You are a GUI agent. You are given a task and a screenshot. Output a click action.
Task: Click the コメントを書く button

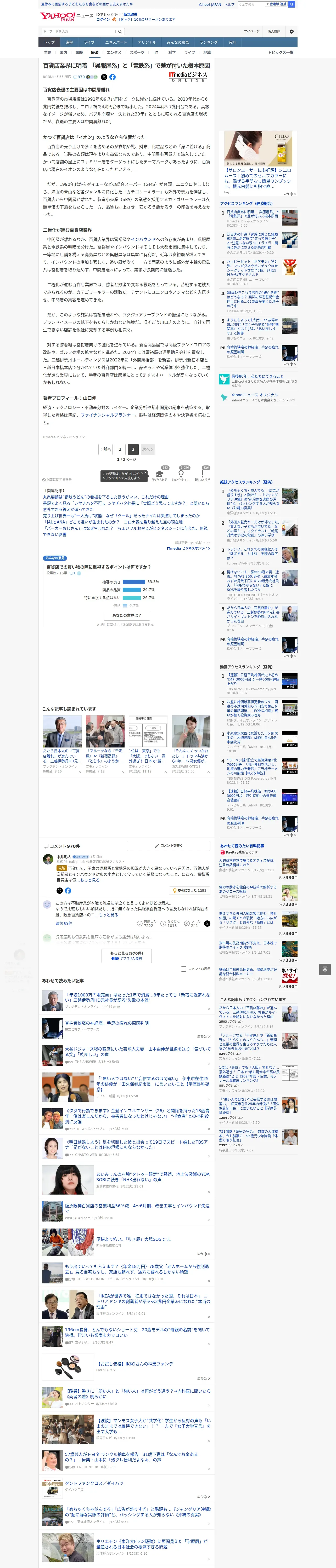pos(168,845)
